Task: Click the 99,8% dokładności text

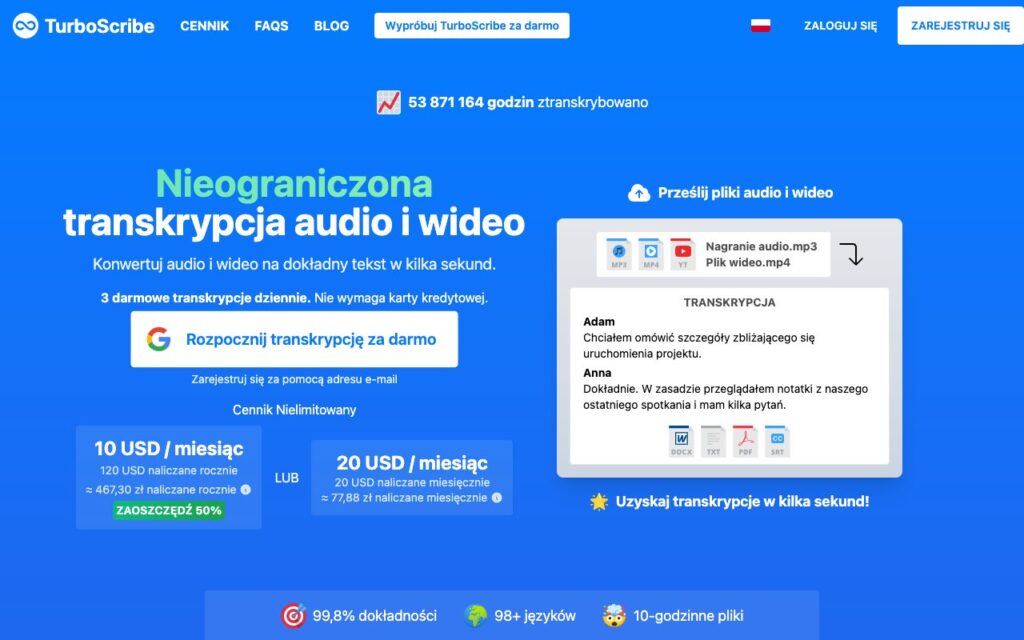Action: 374,616
